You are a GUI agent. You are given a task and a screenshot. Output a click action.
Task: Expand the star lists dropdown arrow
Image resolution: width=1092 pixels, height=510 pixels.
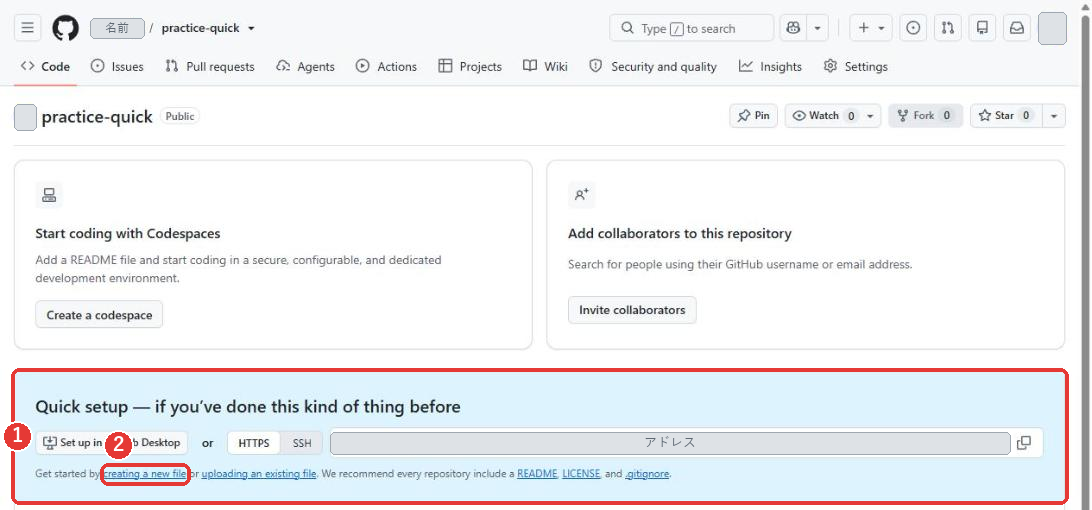click(x=1054, y=116)
